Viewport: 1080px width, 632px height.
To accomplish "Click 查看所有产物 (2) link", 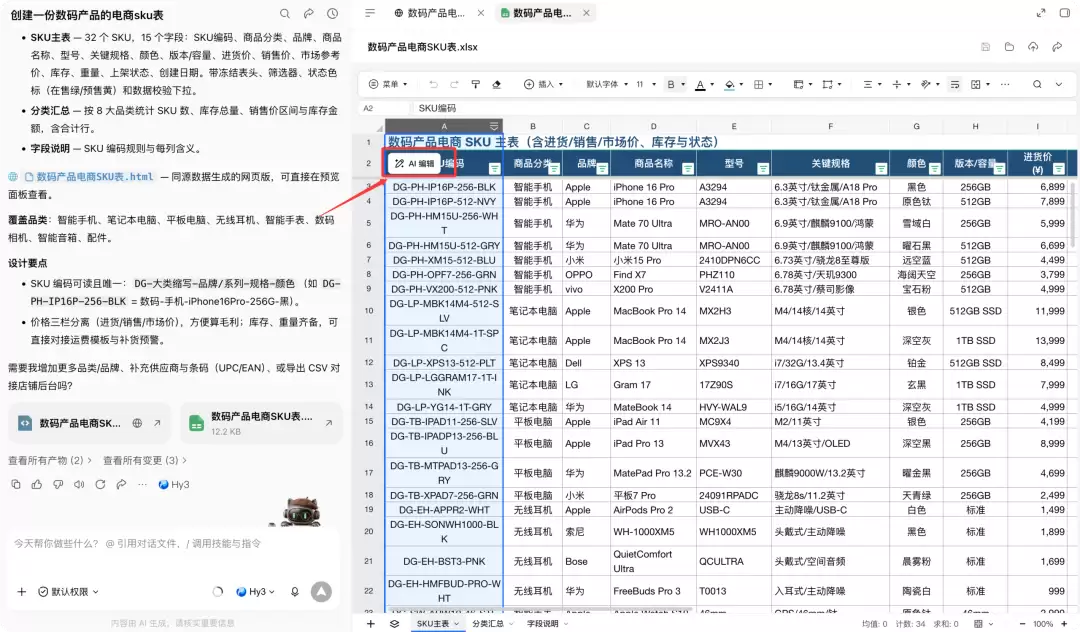I will (x=50, y=460).
